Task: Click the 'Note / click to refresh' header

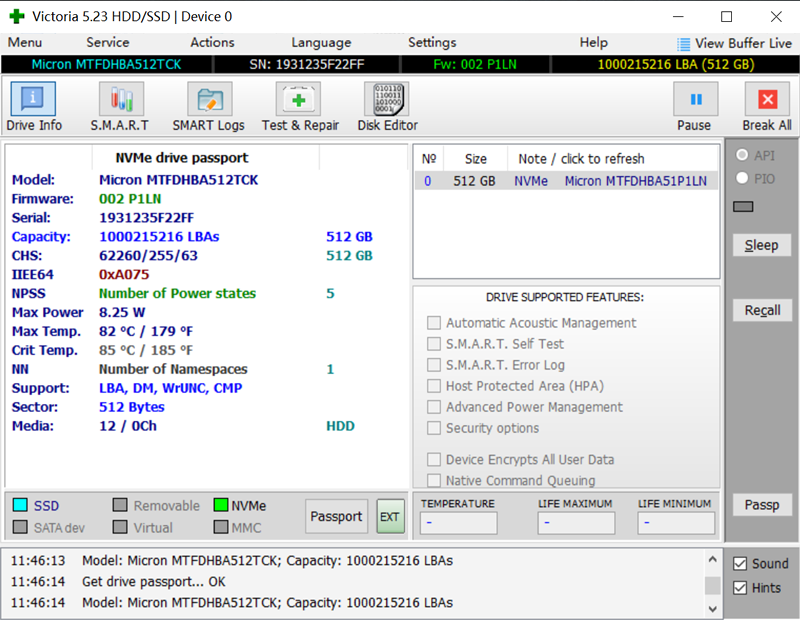Action: (x=582, y=159)
